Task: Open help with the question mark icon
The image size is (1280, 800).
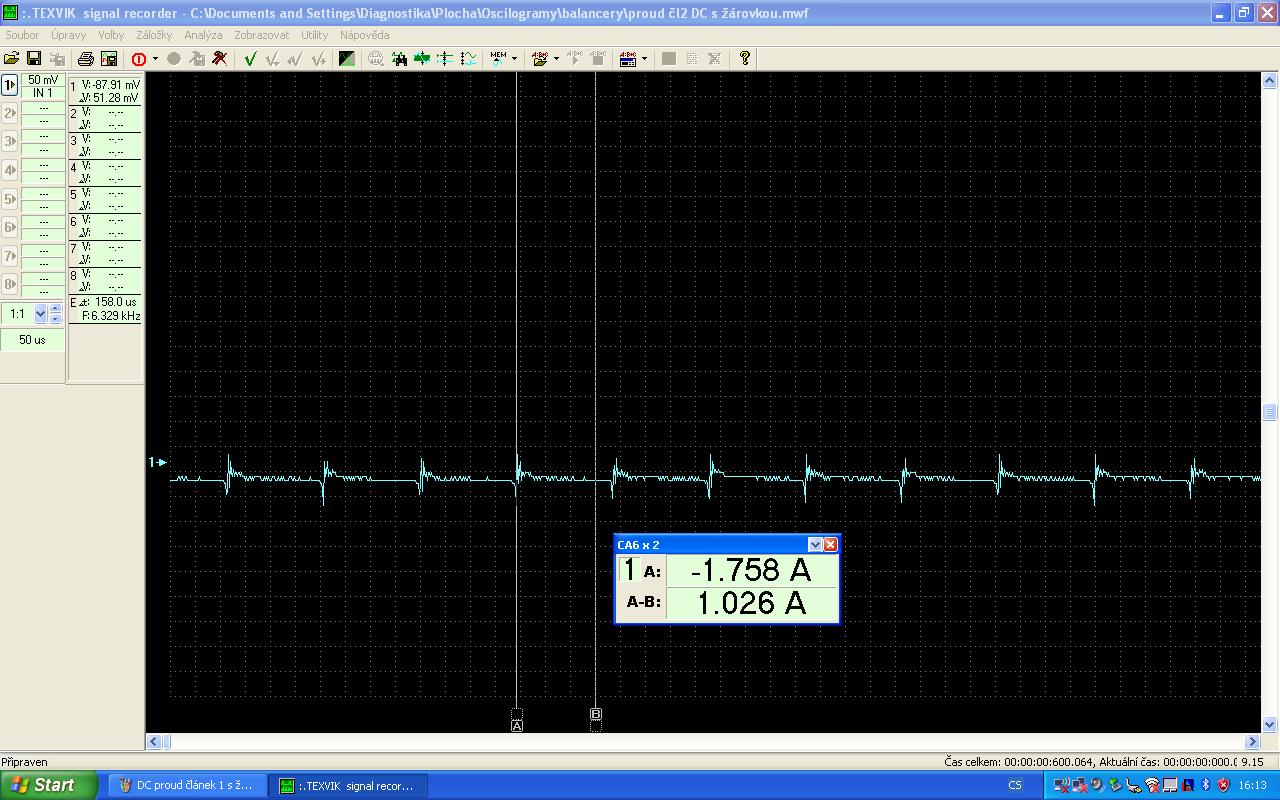Action: tap(744, 59)
